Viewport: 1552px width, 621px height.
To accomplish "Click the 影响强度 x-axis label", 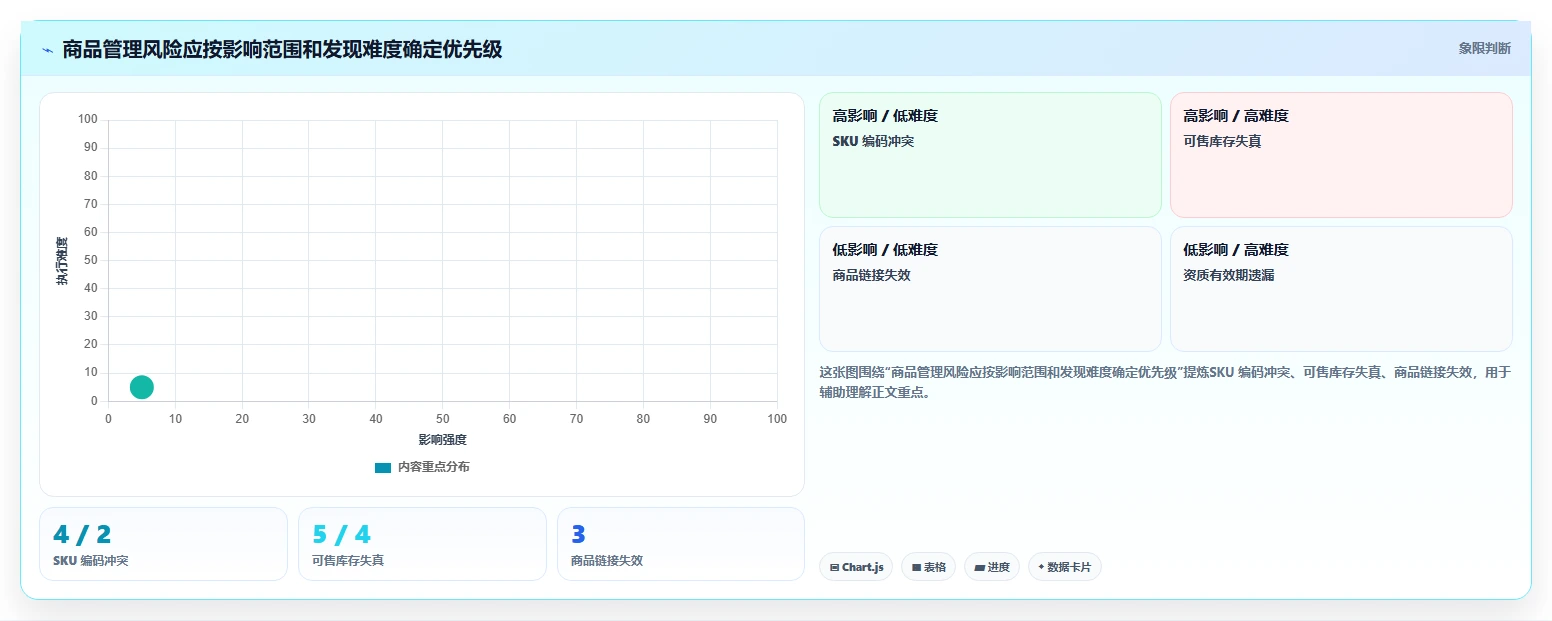I will point(443,440).
